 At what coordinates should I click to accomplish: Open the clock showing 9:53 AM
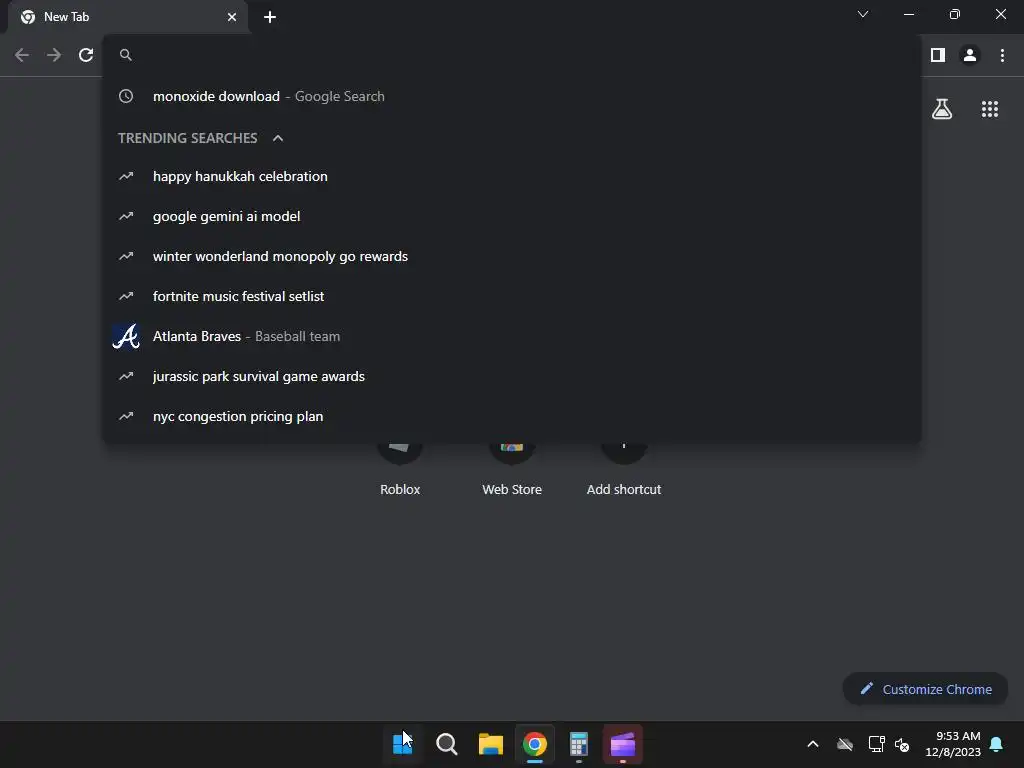click(953, 744)
